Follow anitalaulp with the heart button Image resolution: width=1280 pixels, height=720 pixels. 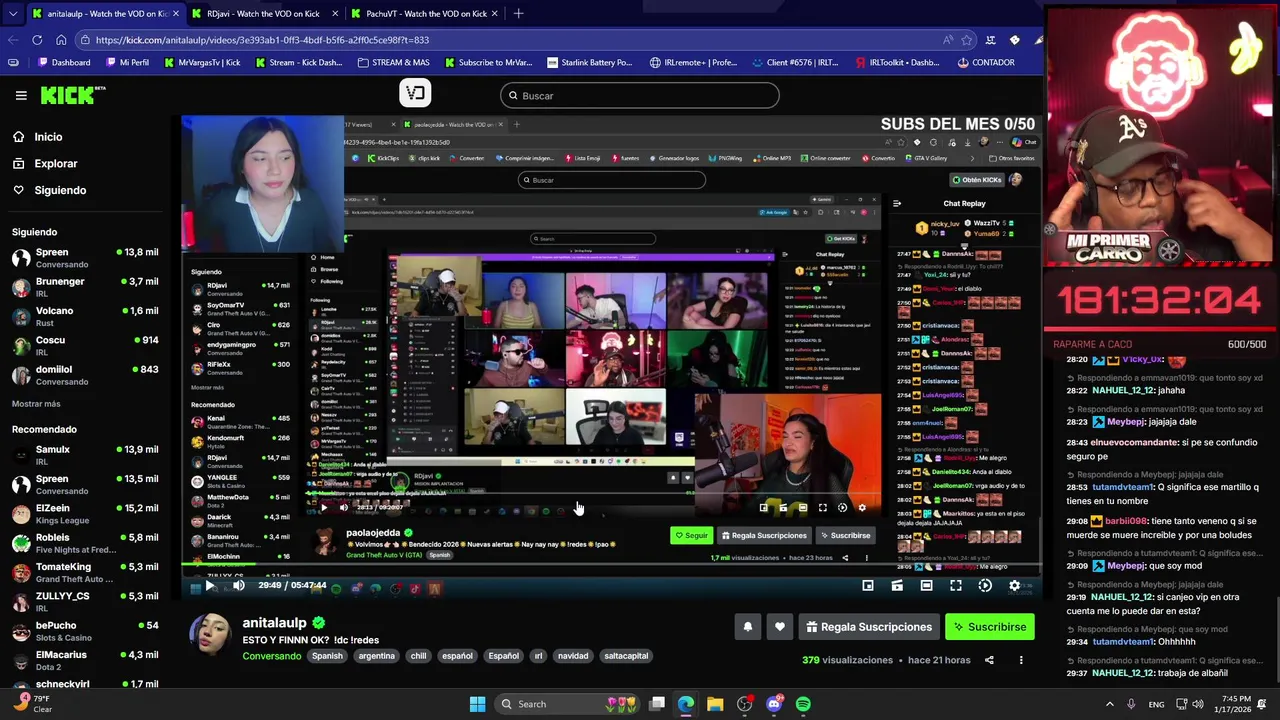[780, 627]
